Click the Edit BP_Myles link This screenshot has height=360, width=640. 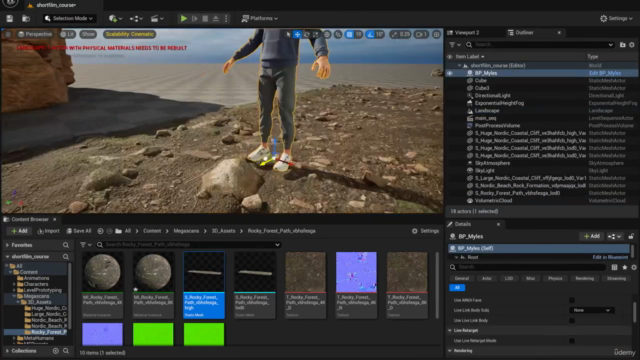605,73
